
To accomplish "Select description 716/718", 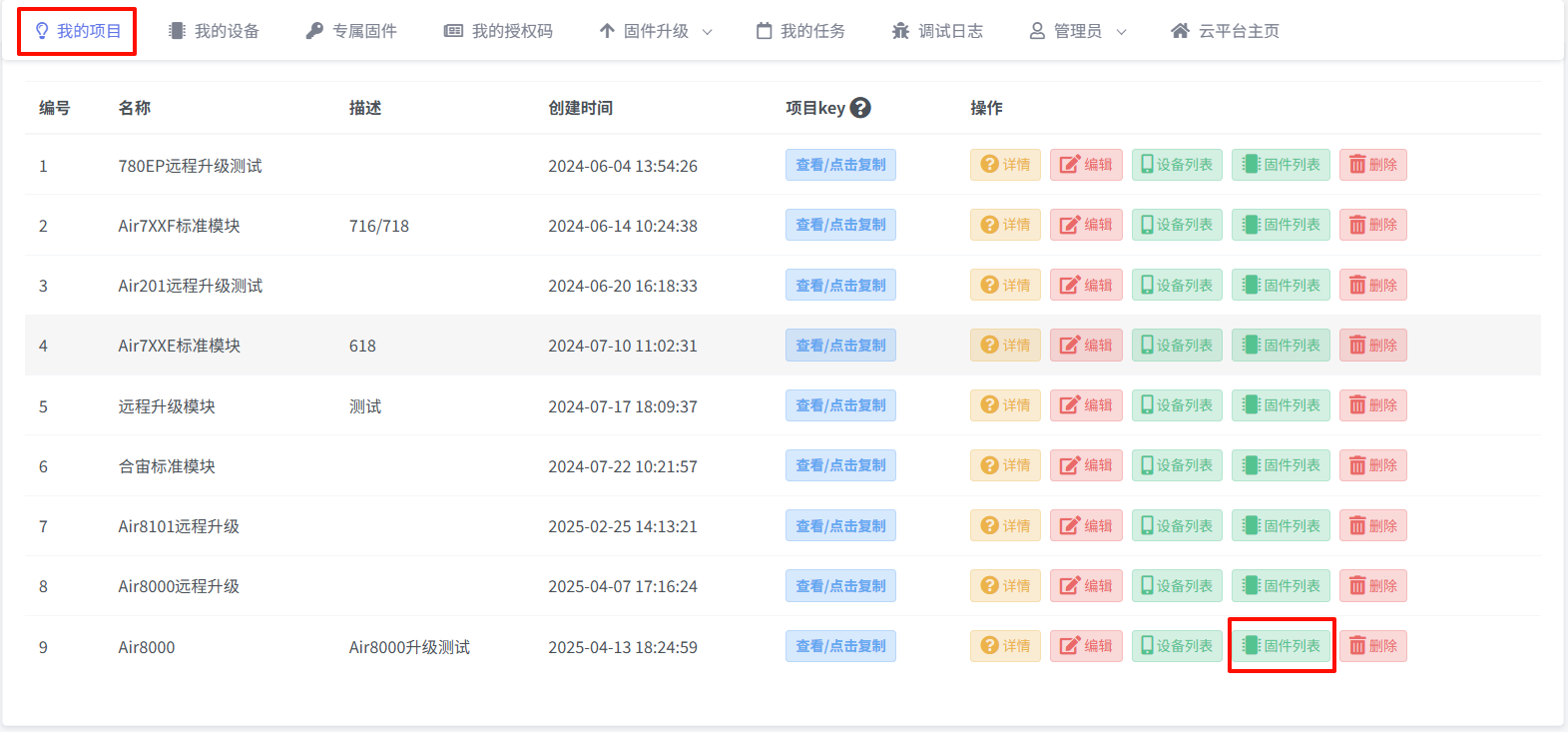I will [379, 226].
